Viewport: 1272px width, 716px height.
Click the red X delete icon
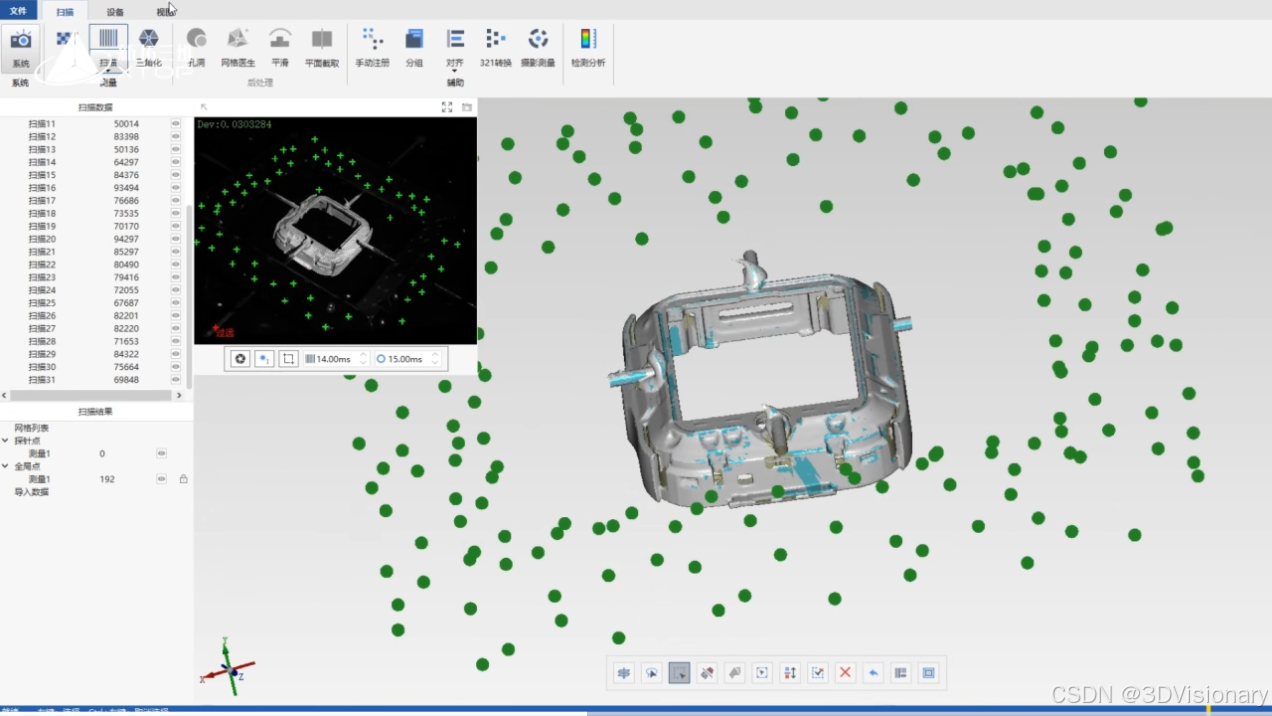pos(845,673)
